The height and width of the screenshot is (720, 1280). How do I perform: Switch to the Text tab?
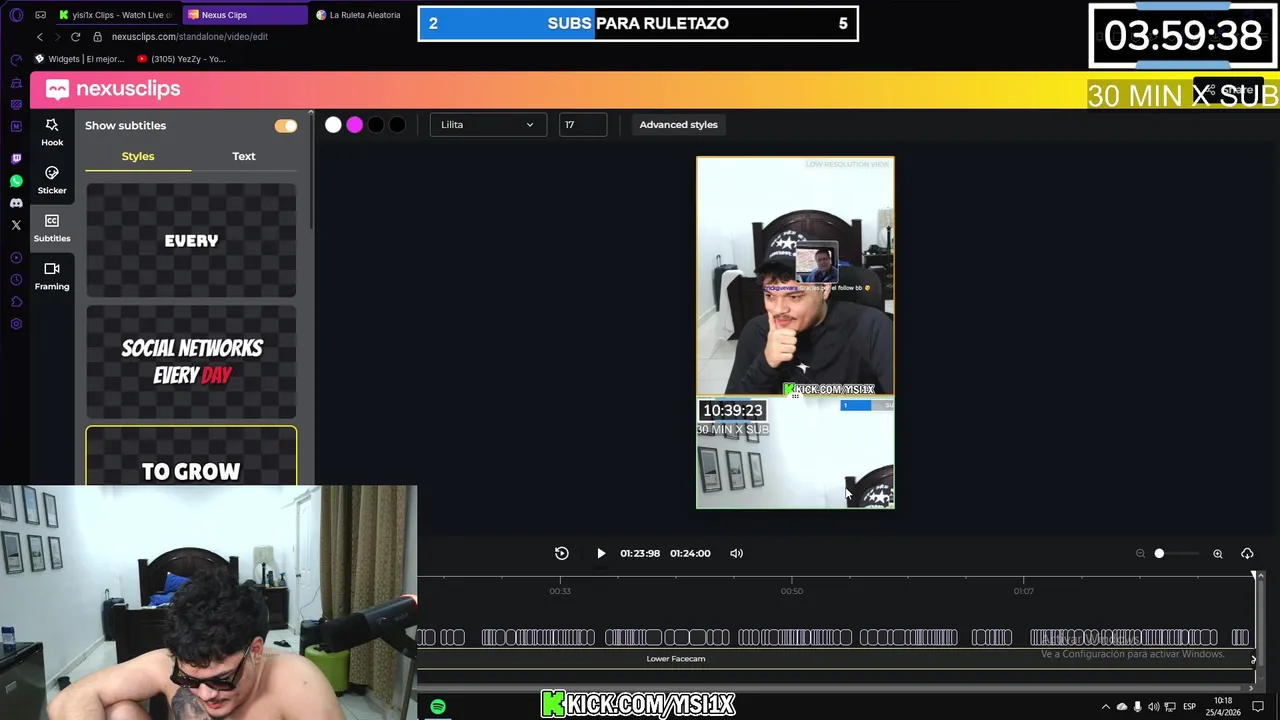click(x=244, y=156)
